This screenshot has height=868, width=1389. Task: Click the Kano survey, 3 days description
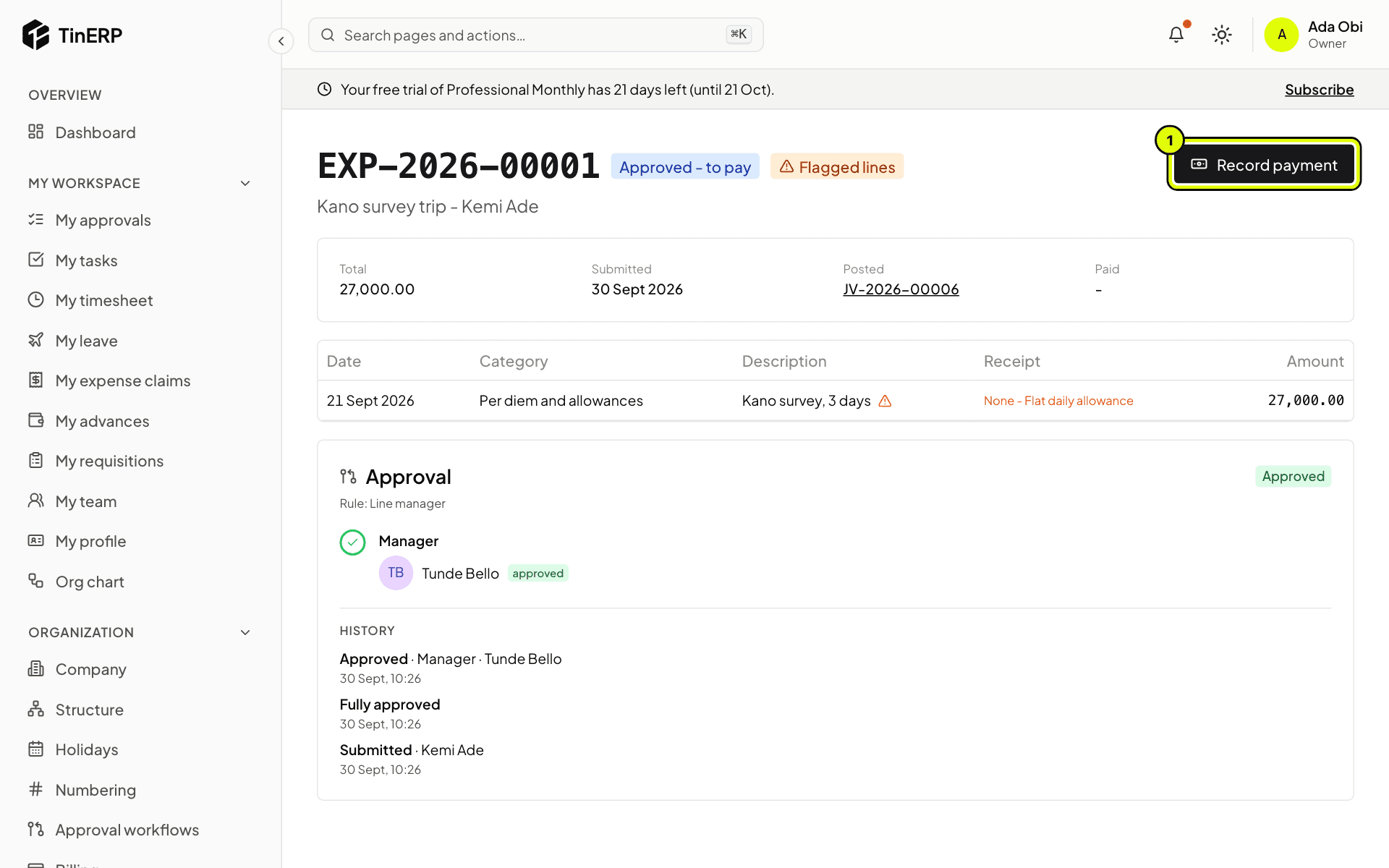806,401
